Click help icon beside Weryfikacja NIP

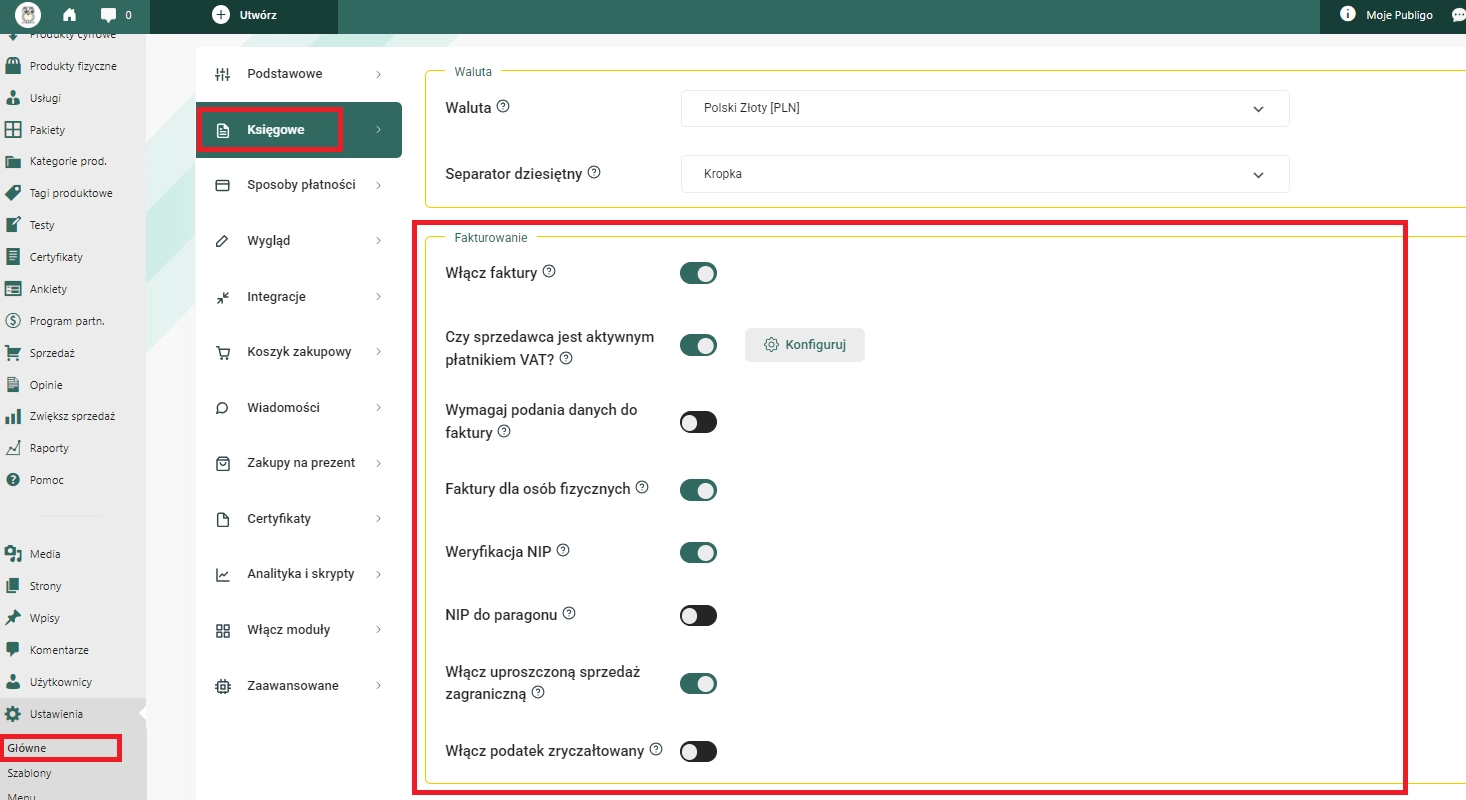[563, 550]
